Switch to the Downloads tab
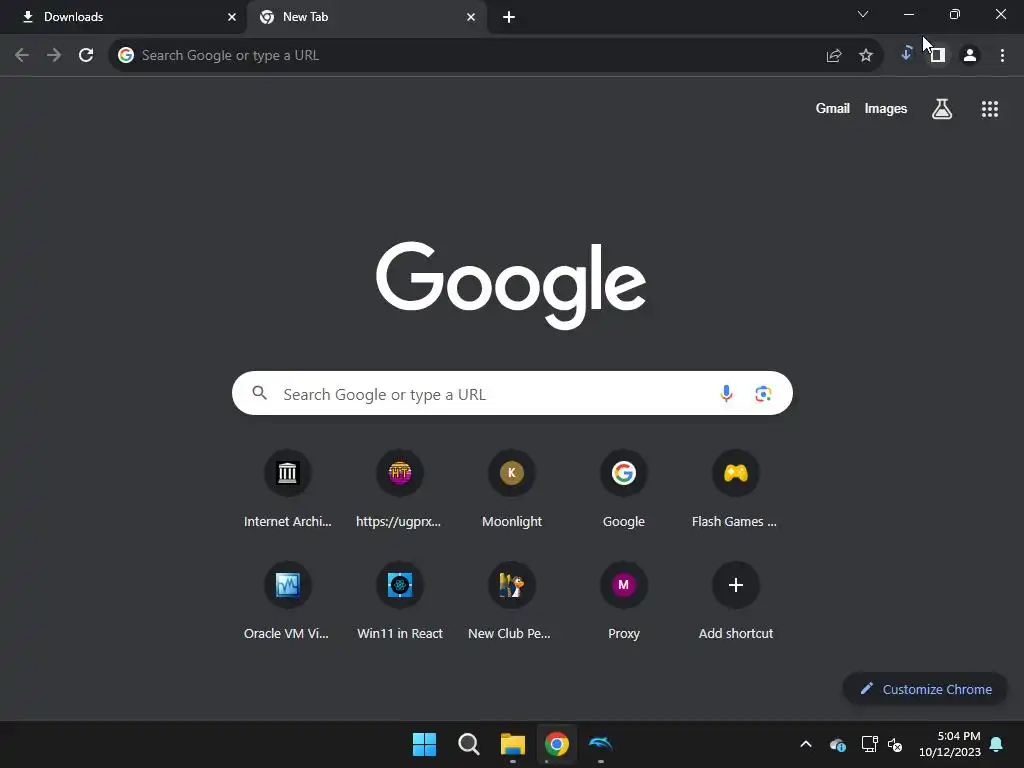The image size is (1024, 768). 123,17
